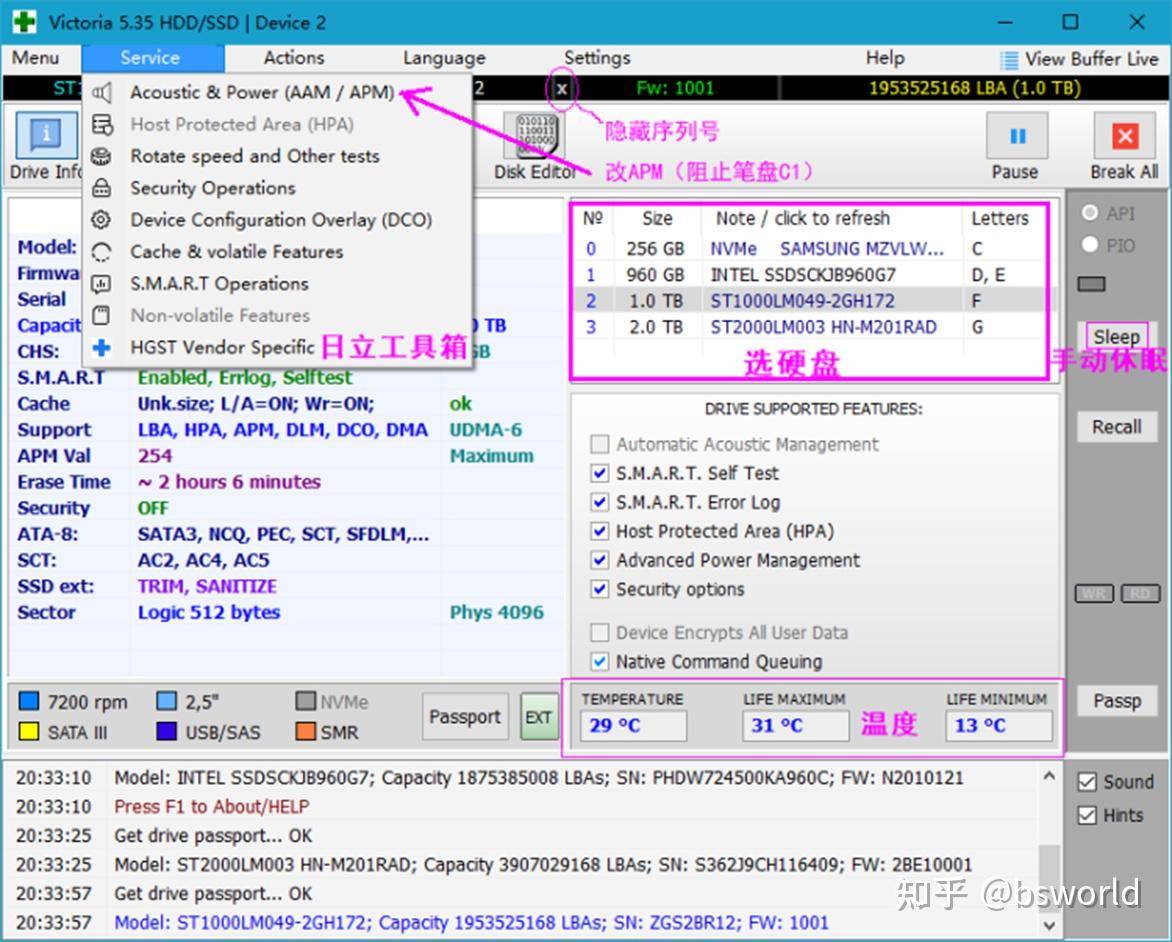
Task: Click the log scroll down arrow
Action: tap(1049, 925)
